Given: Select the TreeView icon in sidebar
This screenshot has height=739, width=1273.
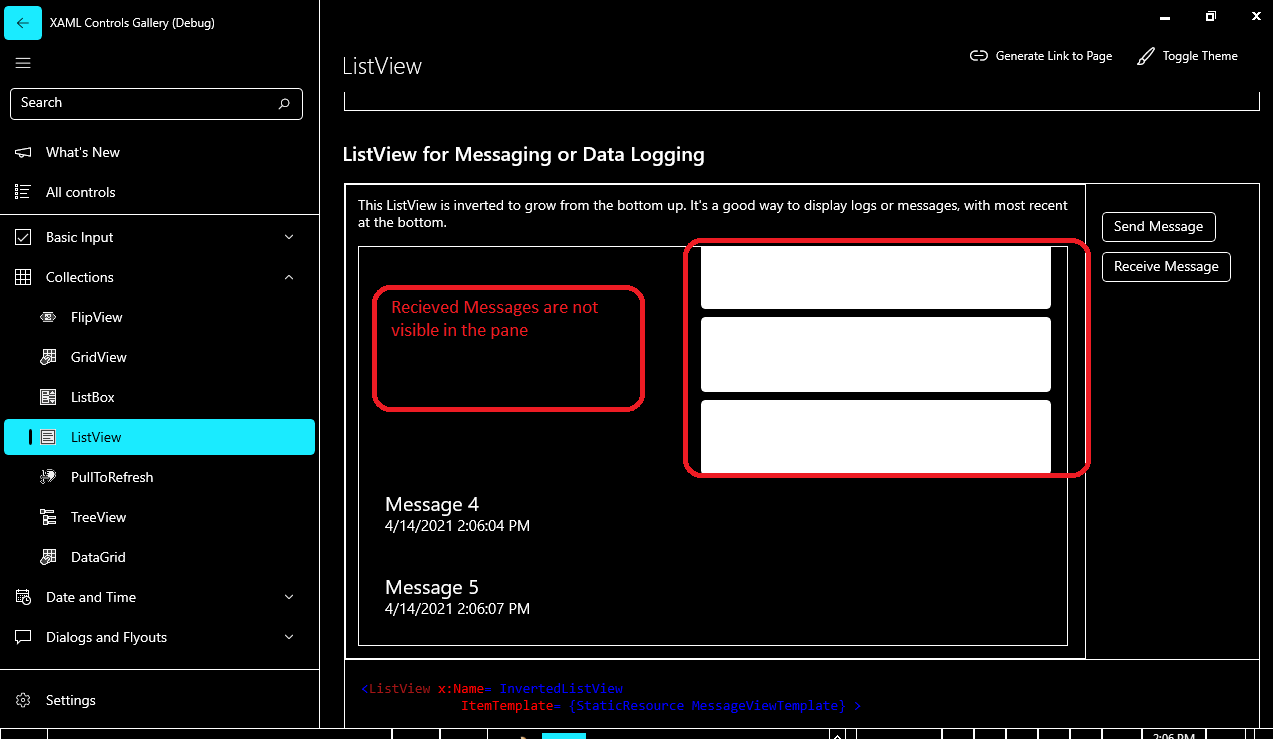Looking at the screenshot, I should [x=48, y=517].
